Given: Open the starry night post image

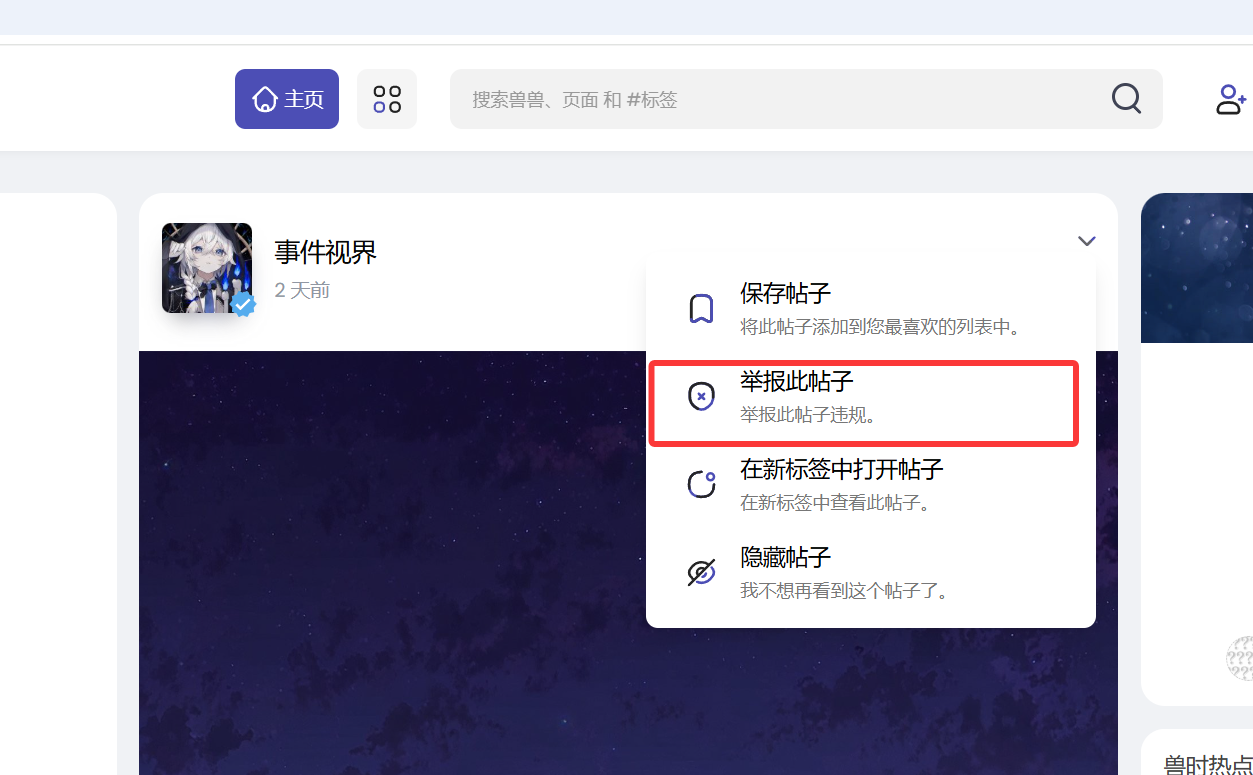Looking at the screenshot, I should (390, 560).
